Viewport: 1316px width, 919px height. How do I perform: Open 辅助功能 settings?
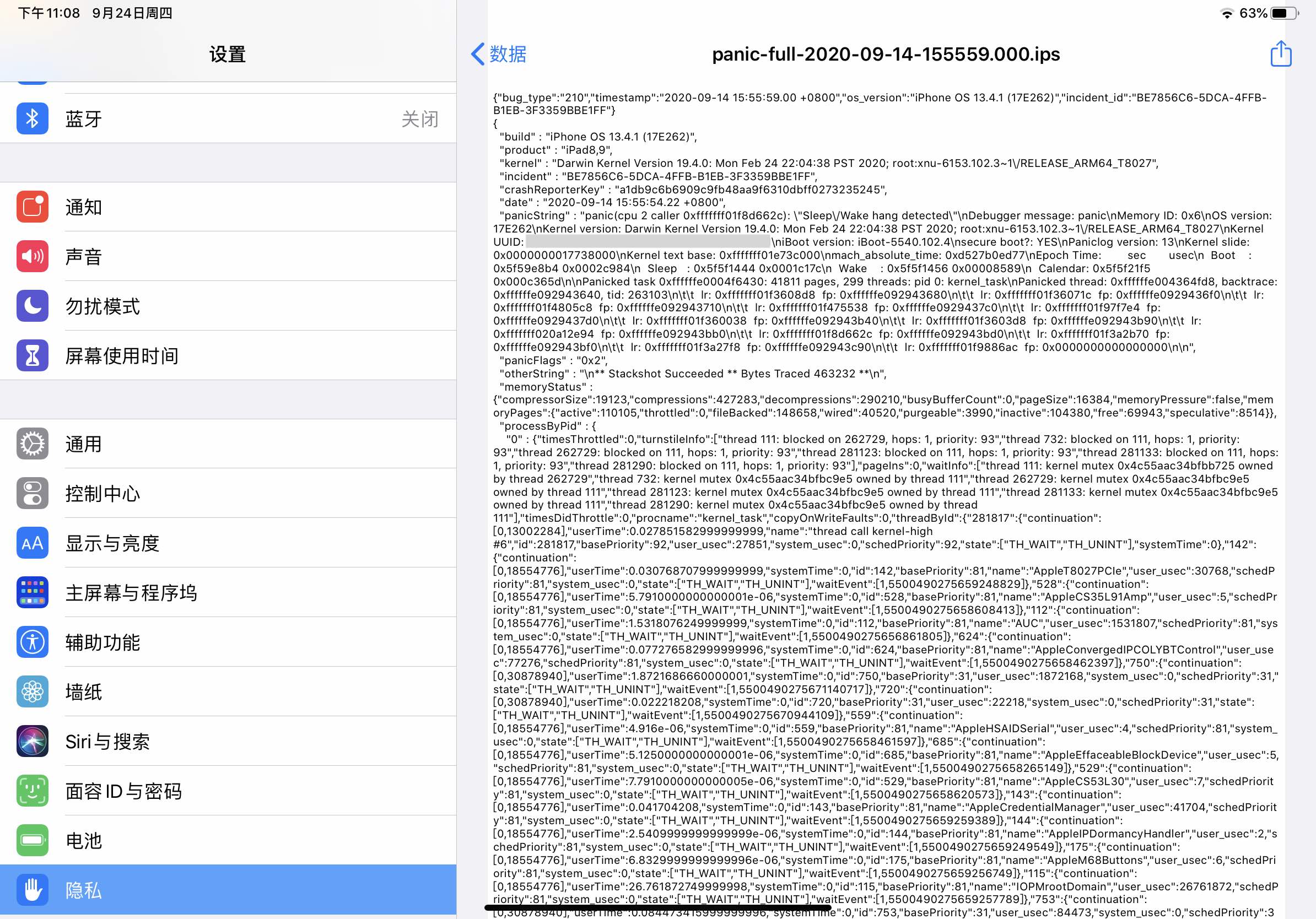pos(103,642)
